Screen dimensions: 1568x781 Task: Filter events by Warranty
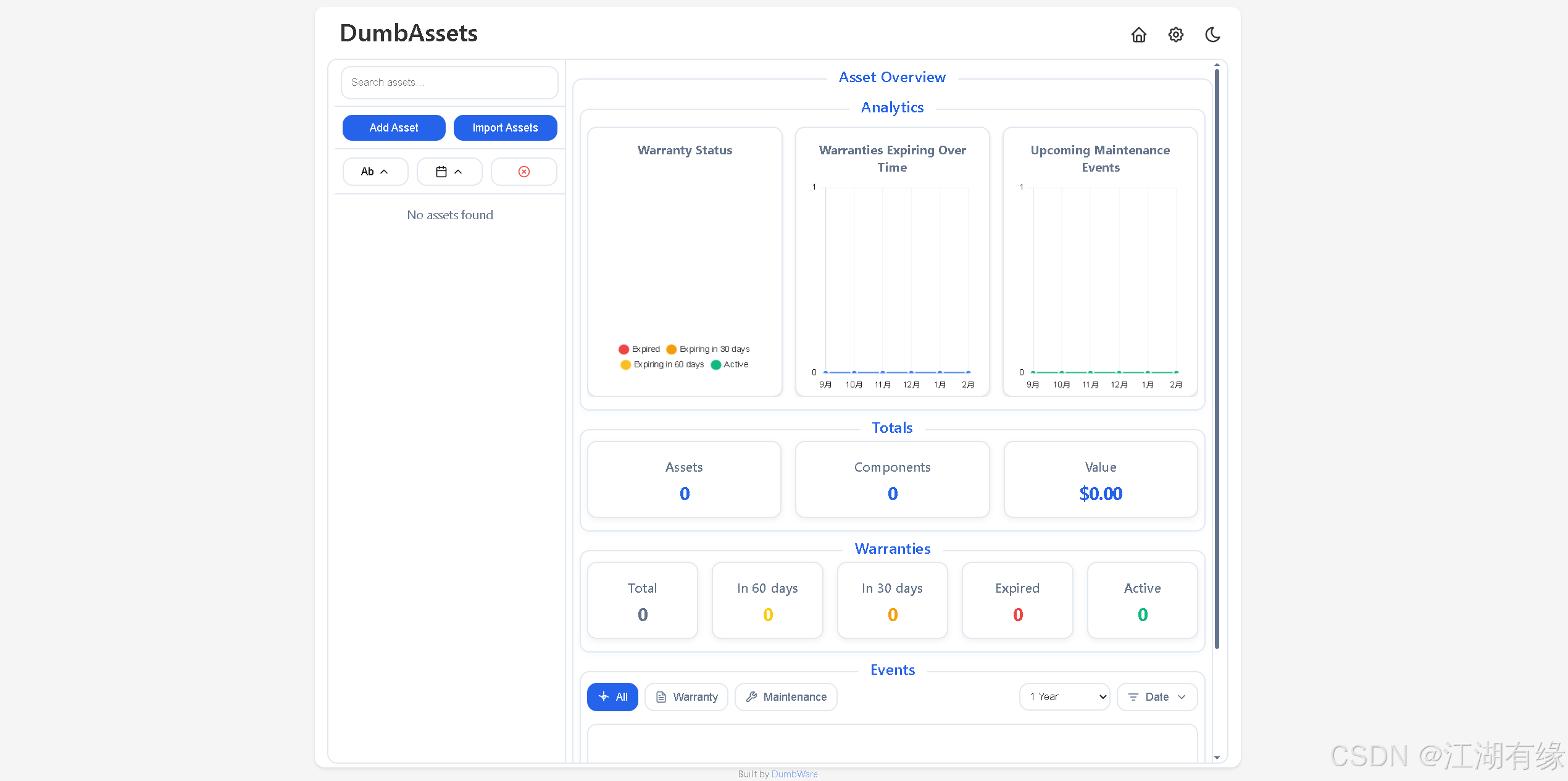coord(686,697)
